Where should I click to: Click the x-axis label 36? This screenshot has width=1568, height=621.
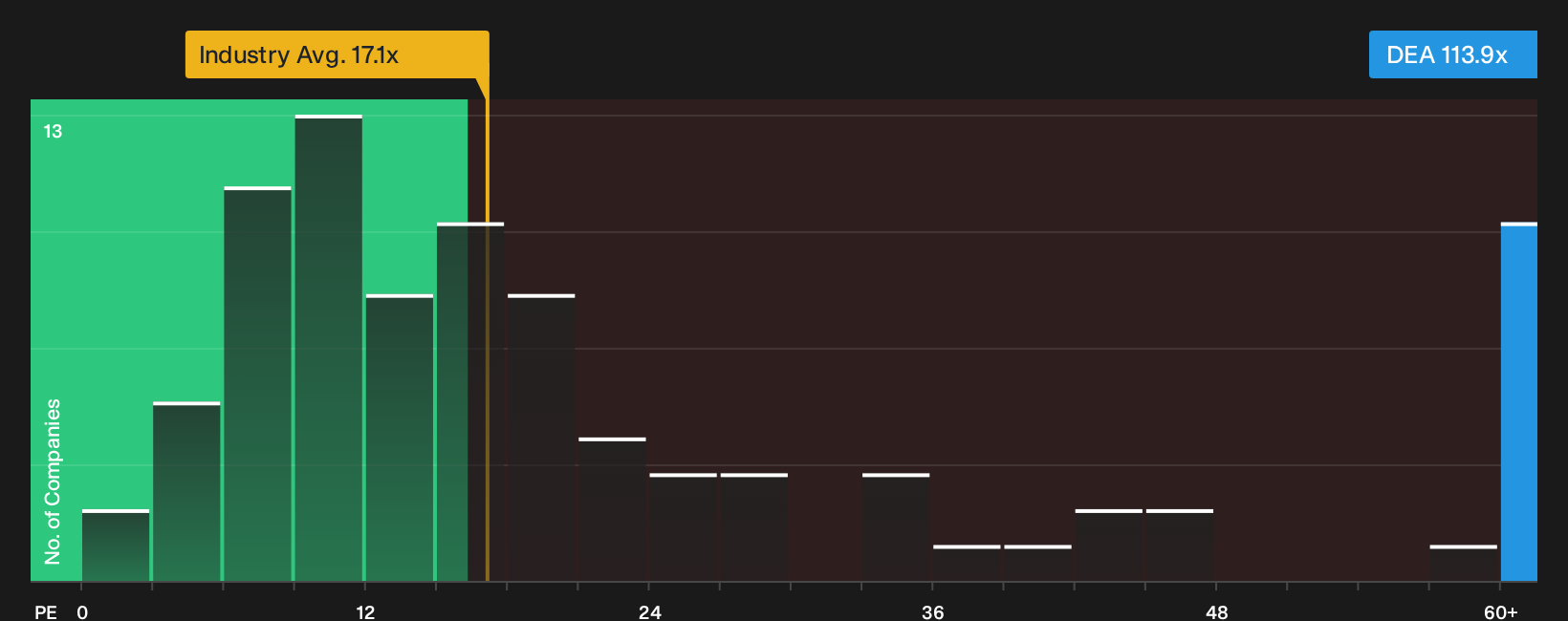click(933, 611)
